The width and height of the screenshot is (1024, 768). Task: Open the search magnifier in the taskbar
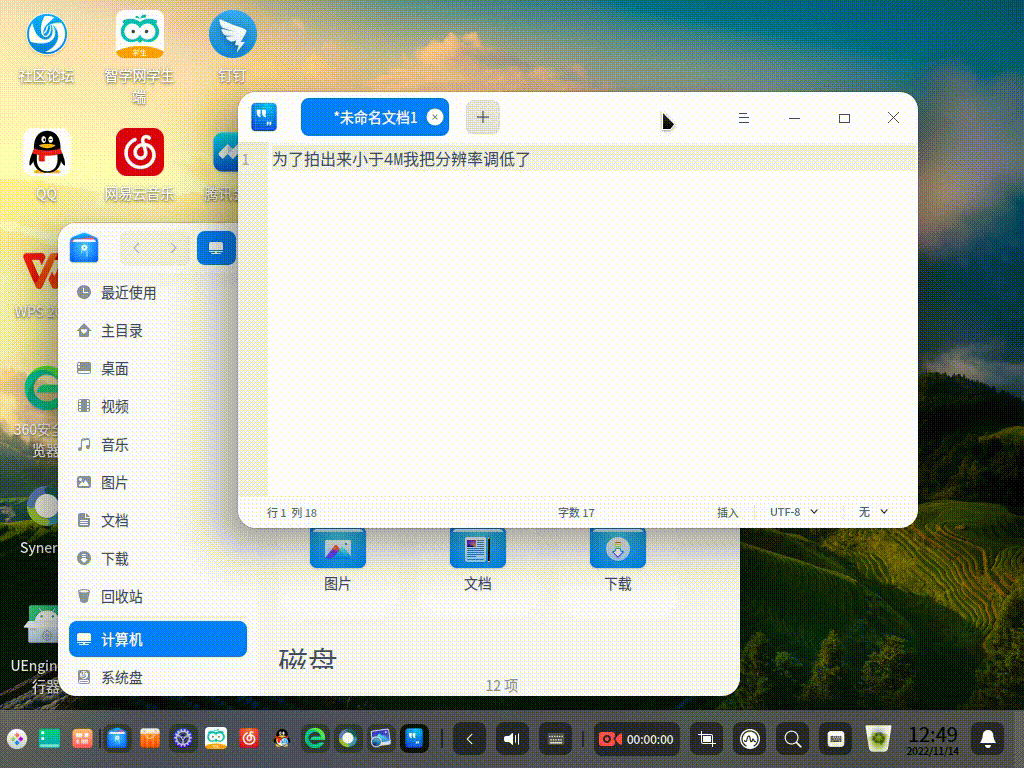click(x=792, y=740)
